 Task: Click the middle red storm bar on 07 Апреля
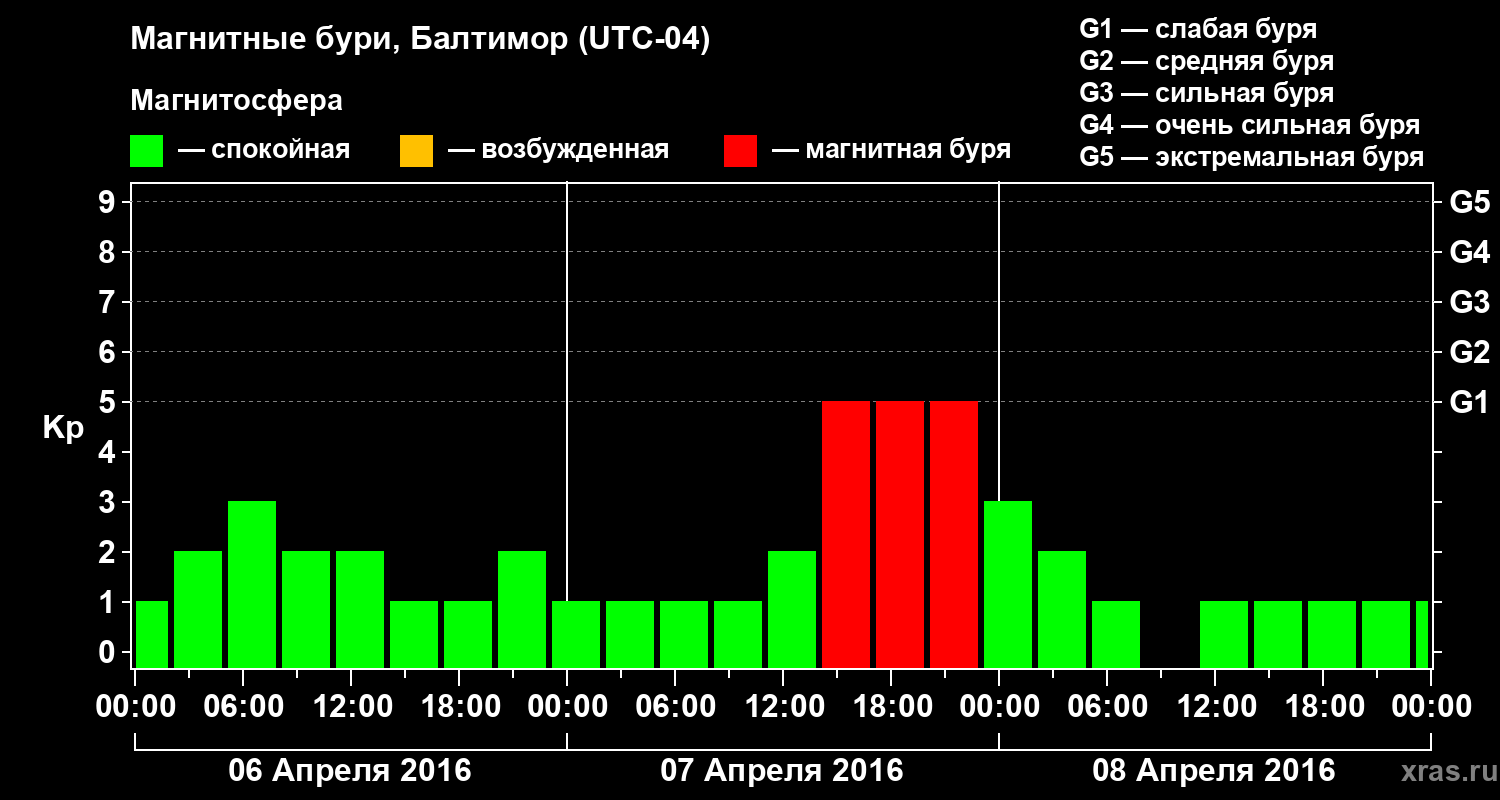(x=900, y=535)
